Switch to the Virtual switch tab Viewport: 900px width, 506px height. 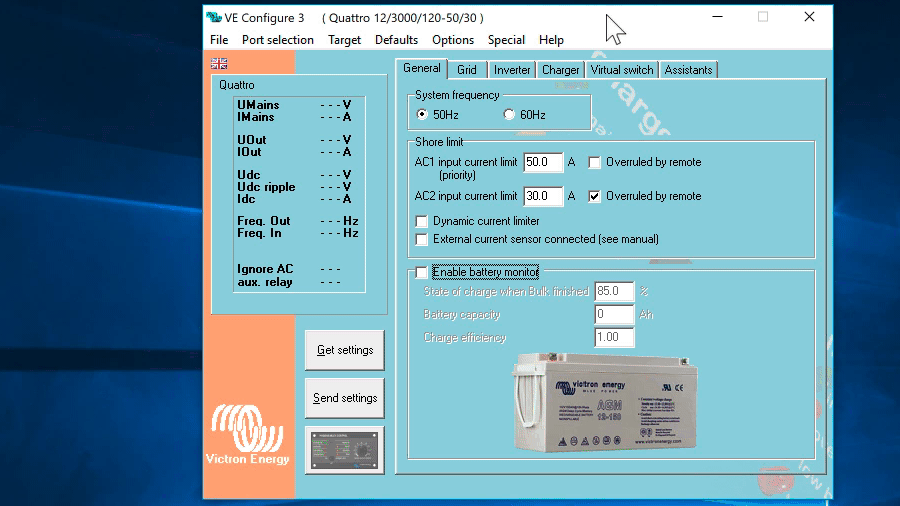(x=621, y=70)
